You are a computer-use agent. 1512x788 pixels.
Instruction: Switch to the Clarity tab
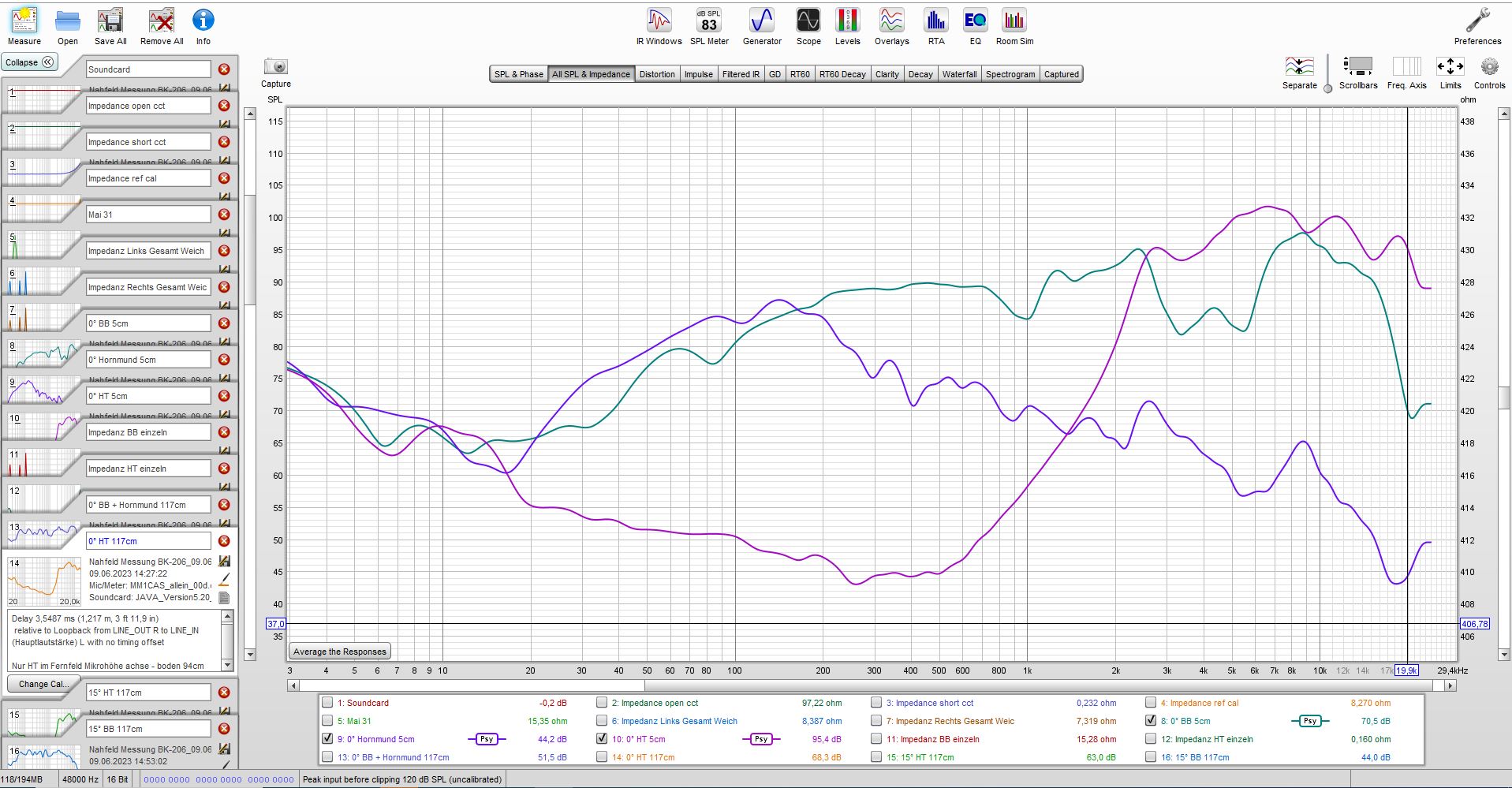coord(887,74)
